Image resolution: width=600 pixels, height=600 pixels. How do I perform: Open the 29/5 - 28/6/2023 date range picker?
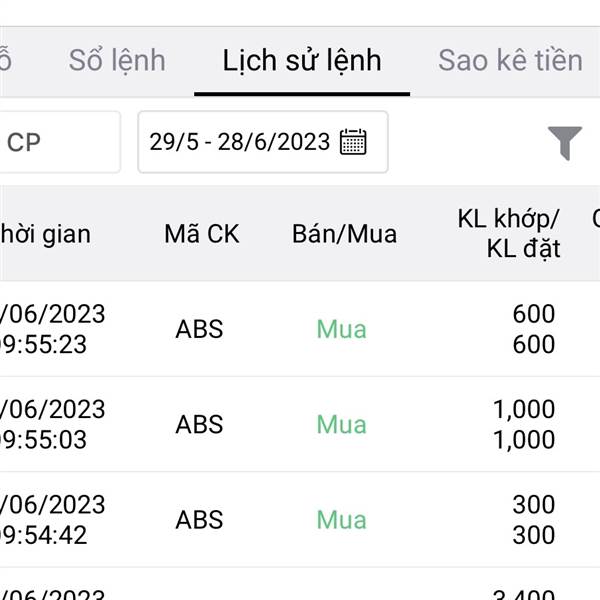(263, 142)
